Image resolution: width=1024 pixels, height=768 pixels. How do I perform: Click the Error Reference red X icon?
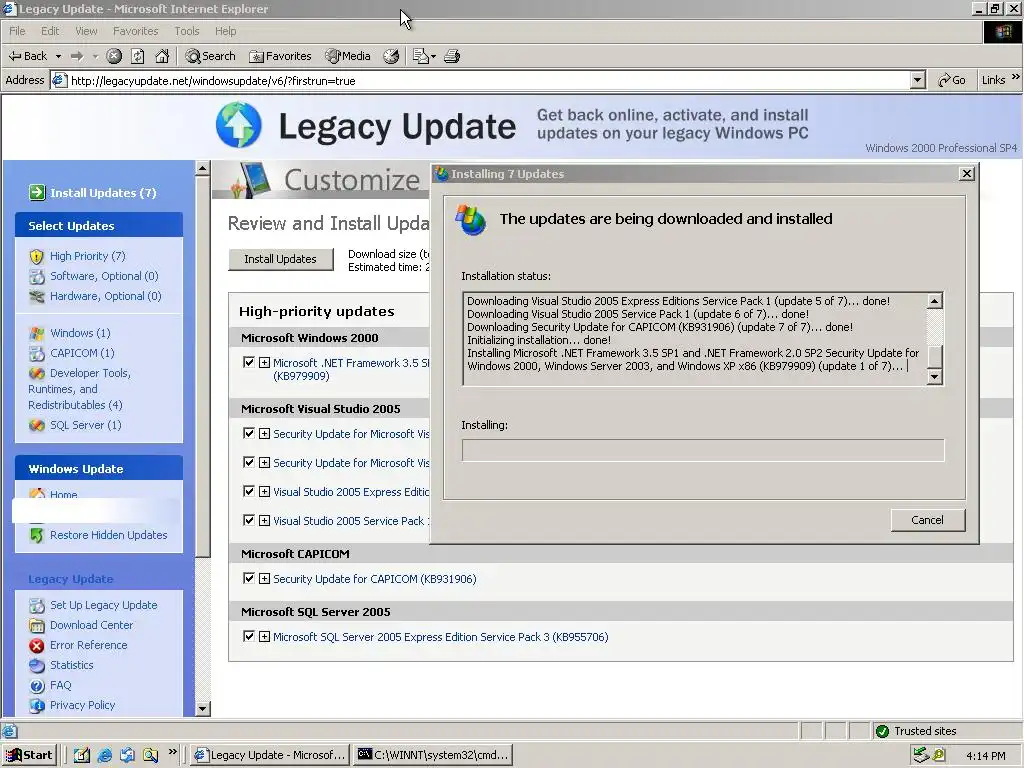pos(37,645)
